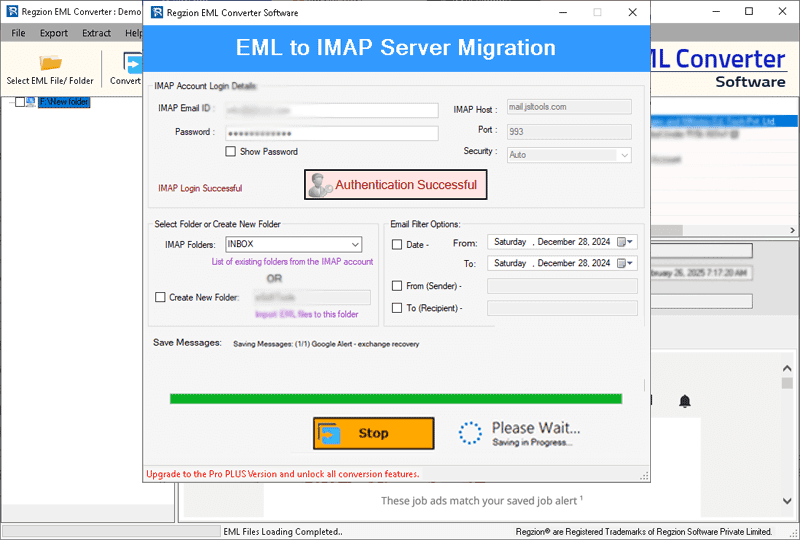Click the Authentication Successful button
This screenshot has height=540, width=800.
395,185
